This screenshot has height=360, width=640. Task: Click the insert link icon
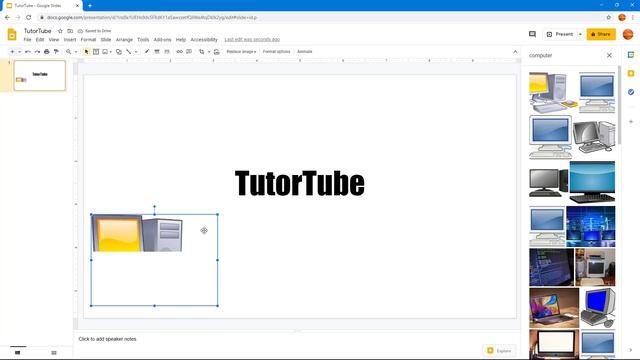coord(179,52)
